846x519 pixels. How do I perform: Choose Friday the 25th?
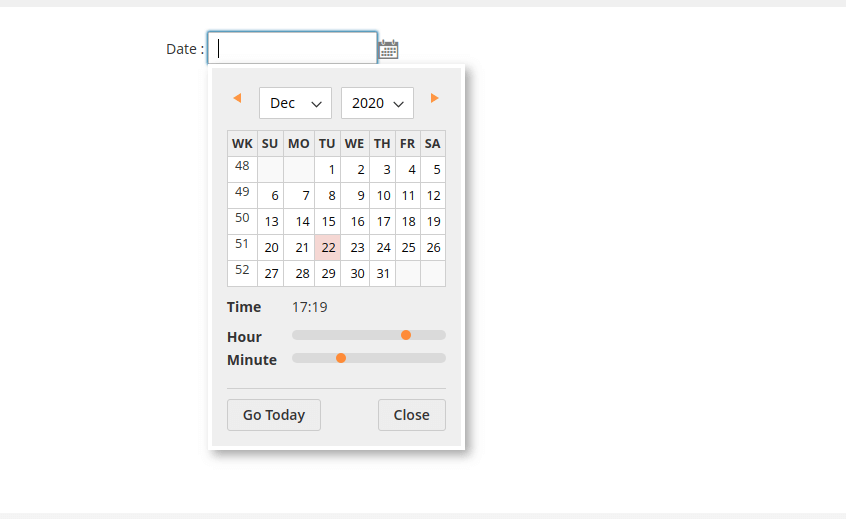(x=408, y=248)
